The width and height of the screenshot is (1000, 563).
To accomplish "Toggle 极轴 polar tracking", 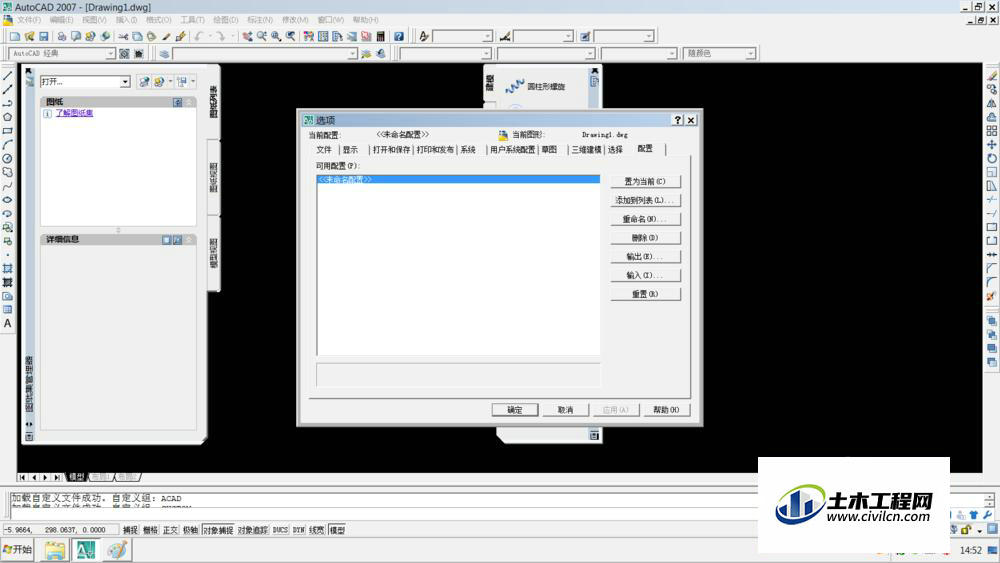I will click(x=190, y=530).
